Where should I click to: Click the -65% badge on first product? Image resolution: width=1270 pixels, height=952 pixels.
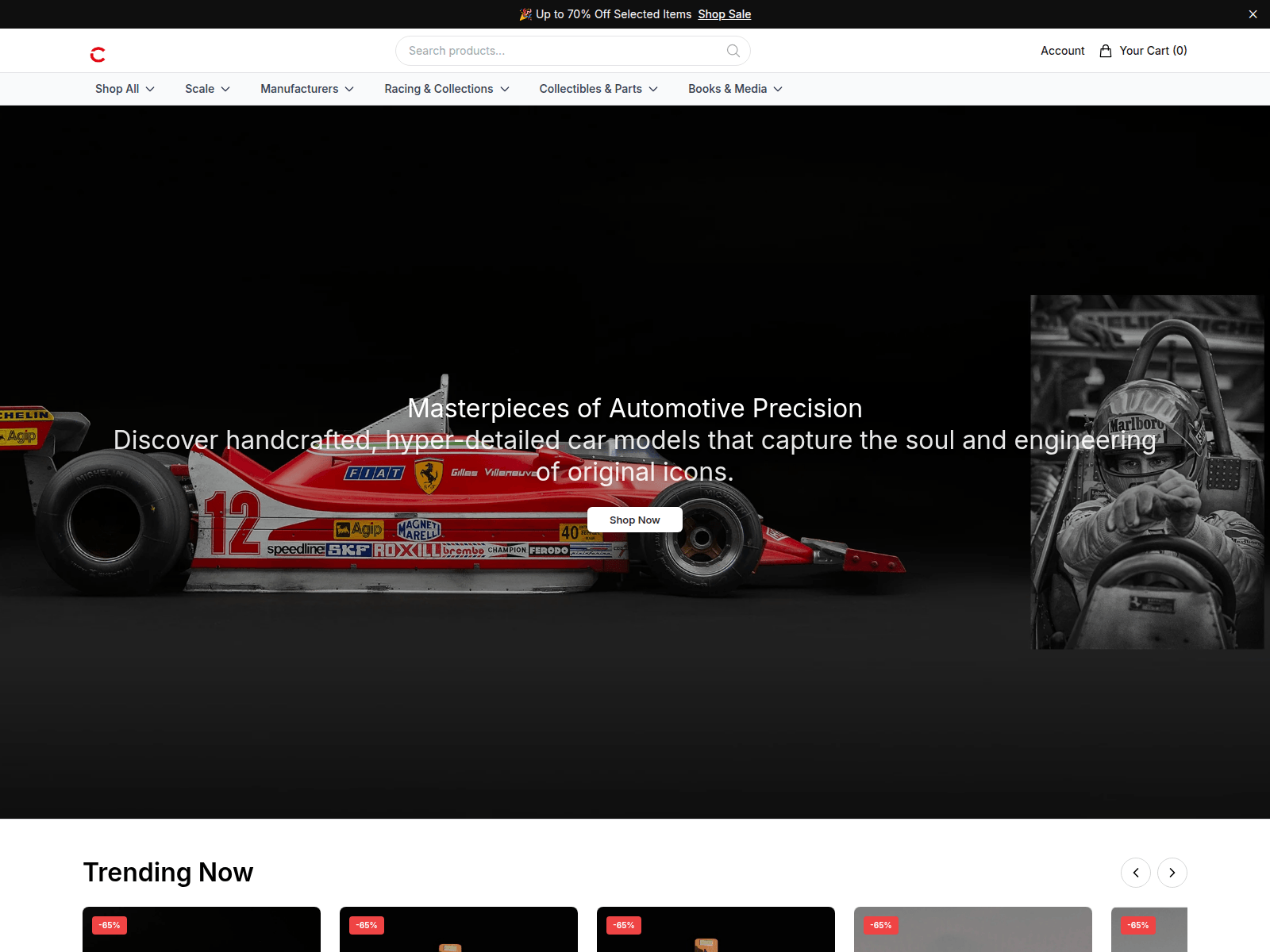coord(110,925)
